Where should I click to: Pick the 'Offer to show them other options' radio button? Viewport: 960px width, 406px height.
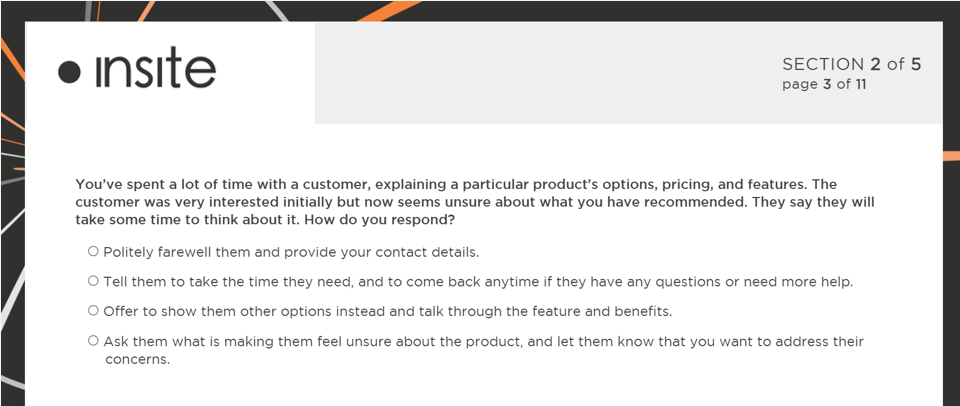coord(93,310)
